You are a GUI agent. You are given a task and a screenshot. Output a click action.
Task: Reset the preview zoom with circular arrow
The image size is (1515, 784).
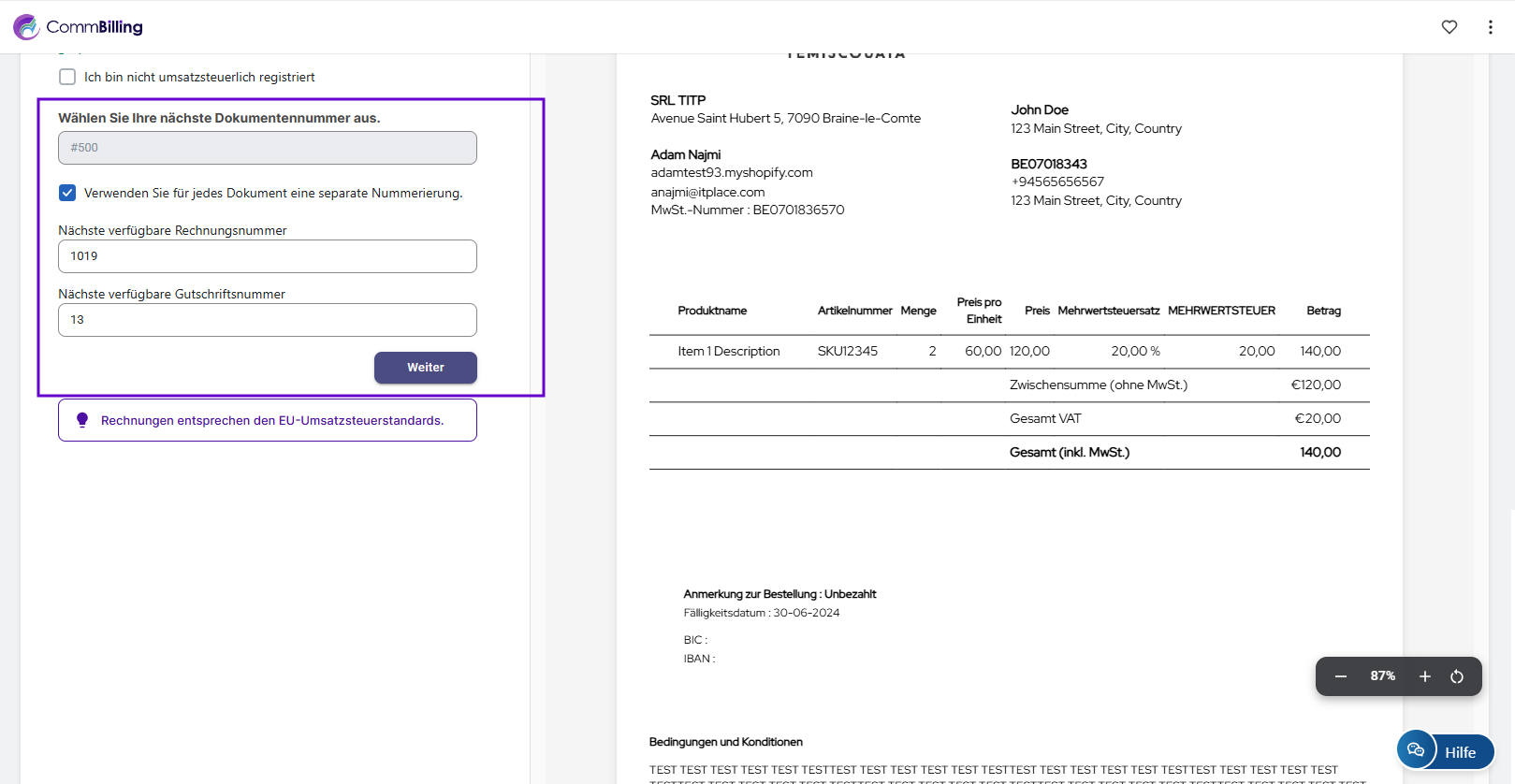(x=1456, y=676)
